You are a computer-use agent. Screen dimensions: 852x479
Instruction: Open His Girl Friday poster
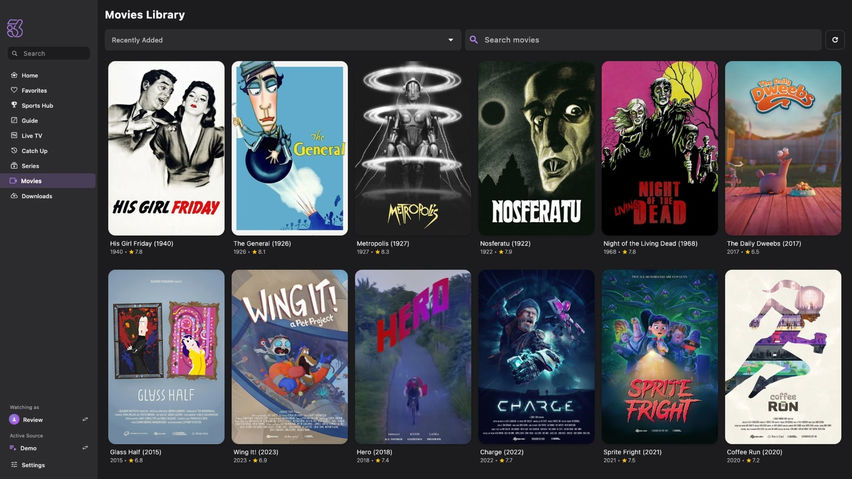[x=166, y=148]
